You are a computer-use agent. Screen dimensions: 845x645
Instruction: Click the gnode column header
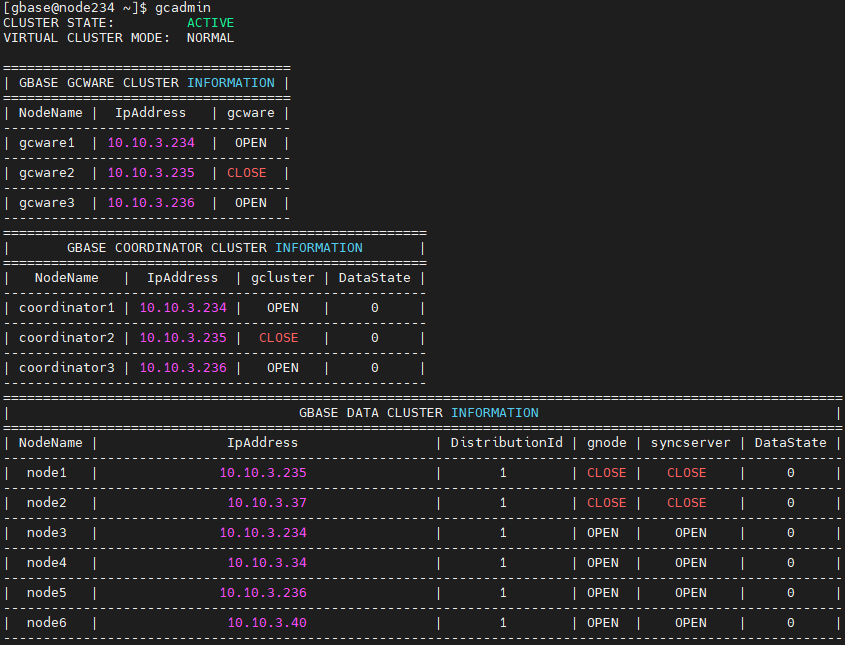[x=607, y=443]
